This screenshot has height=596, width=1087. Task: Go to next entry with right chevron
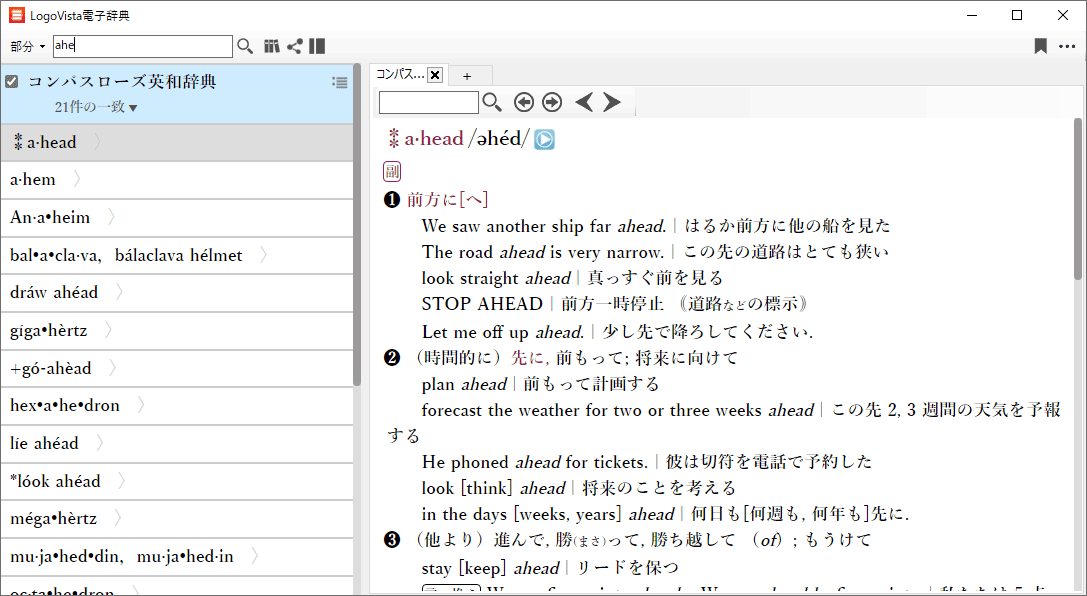click(612, 102)
